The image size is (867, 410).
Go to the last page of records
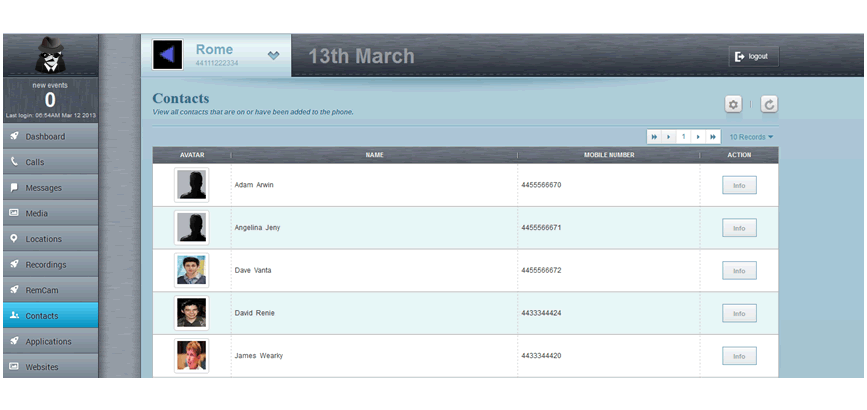pyautogui.click(x=713, y=136)
